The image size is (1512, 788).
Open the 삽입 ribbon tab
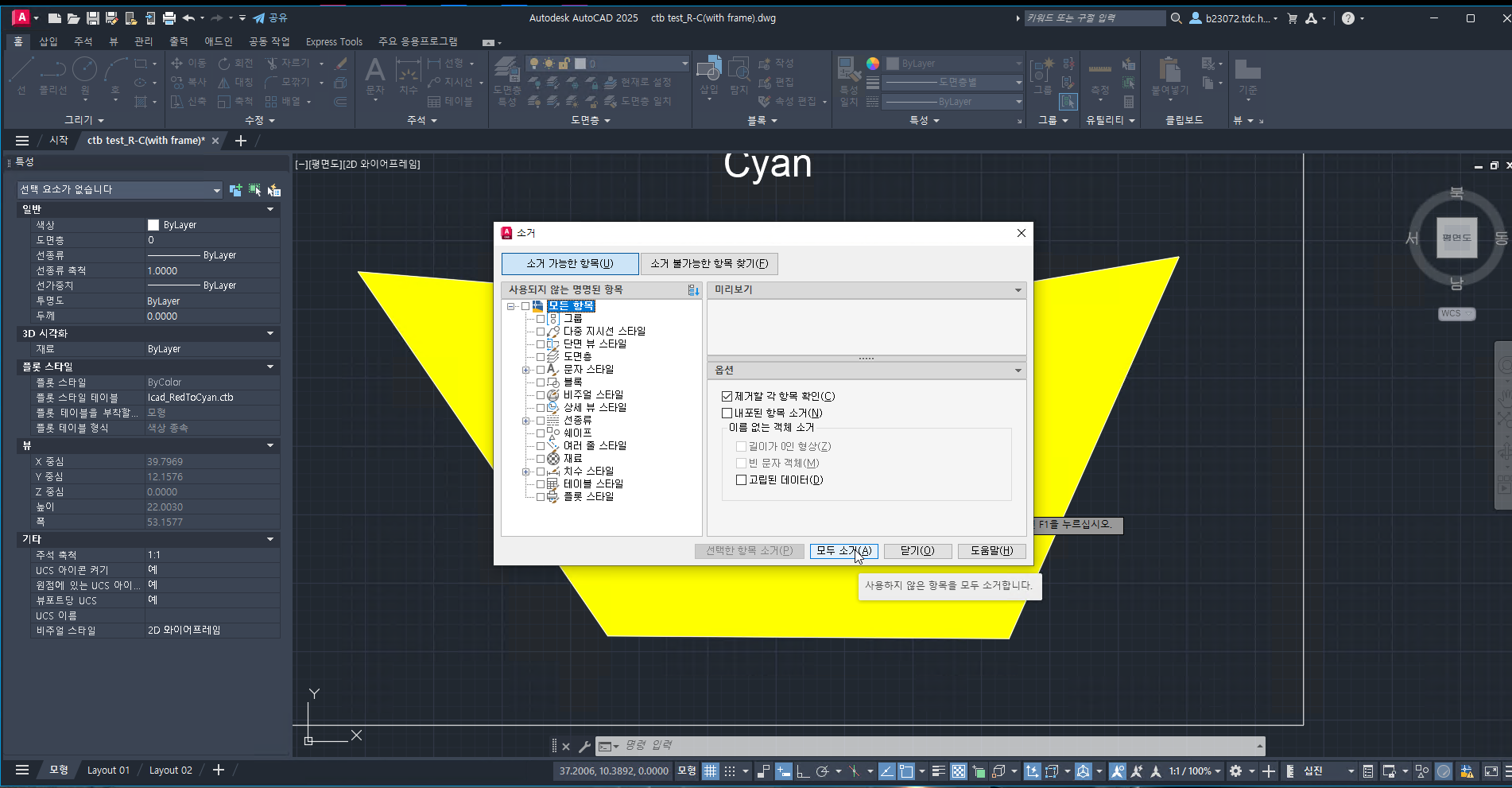pyautogui.click(x=48, y=41)
